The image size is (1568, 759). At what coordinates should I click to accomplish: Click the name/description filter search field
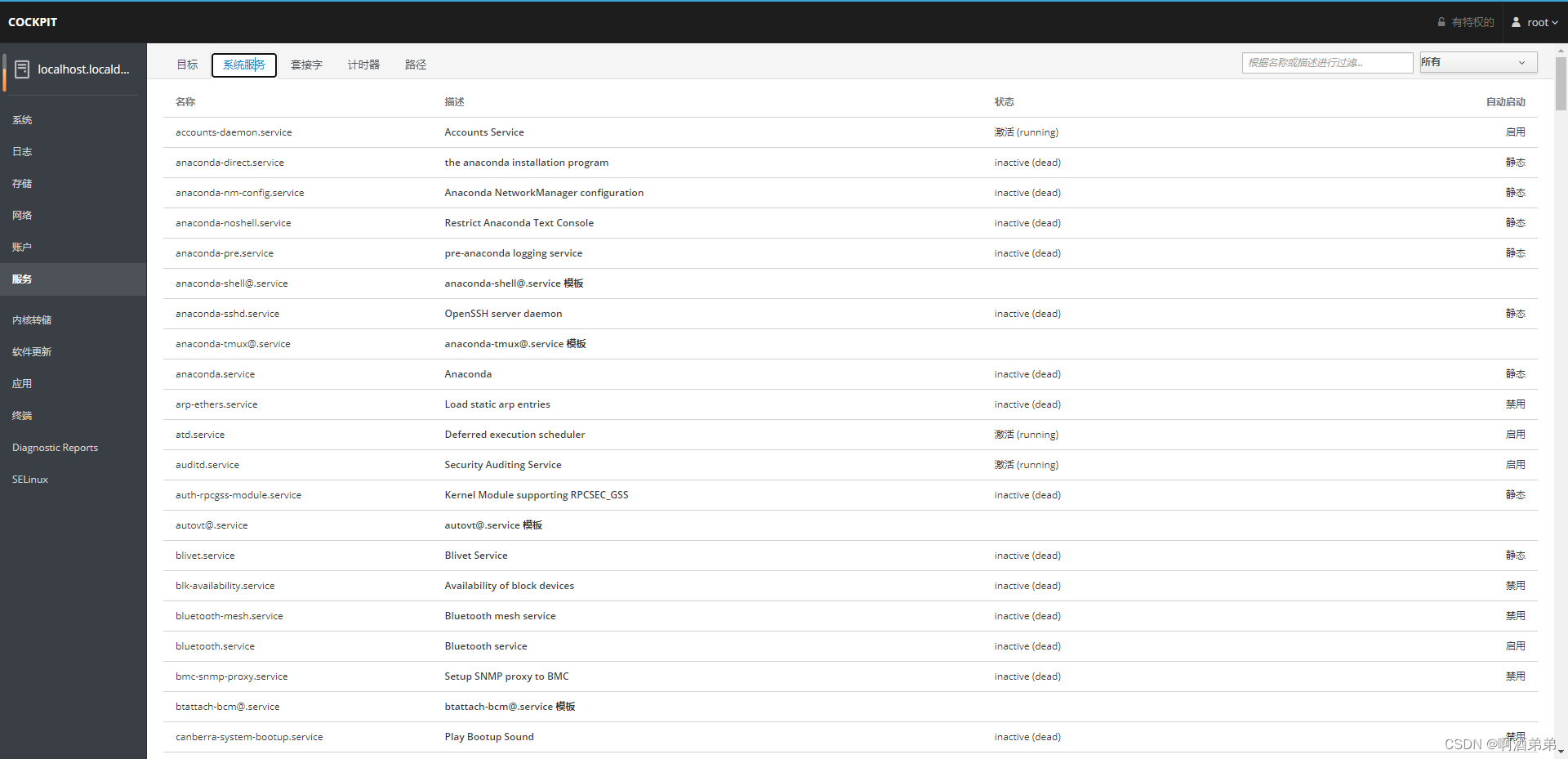(1327, 63)
